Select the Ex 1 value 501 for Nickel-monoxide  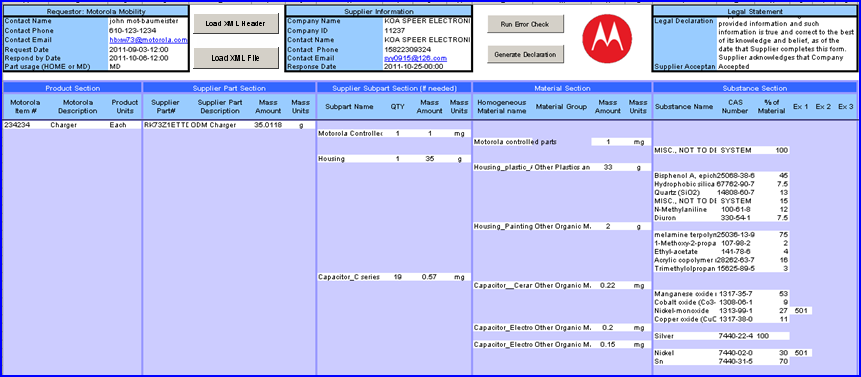click(x=801, y=311)
